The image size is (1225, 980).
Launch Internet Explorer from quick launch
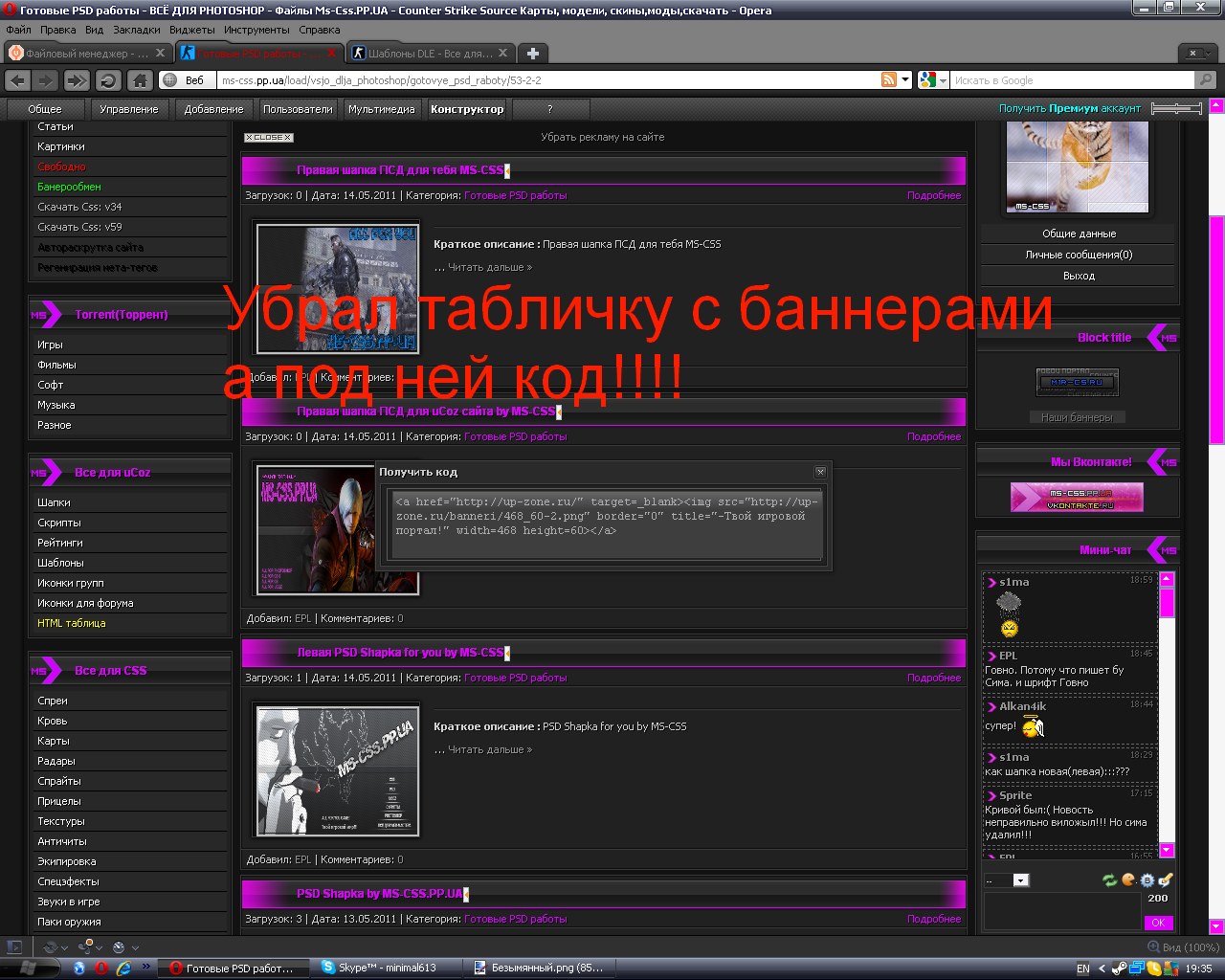pos(123,969)
